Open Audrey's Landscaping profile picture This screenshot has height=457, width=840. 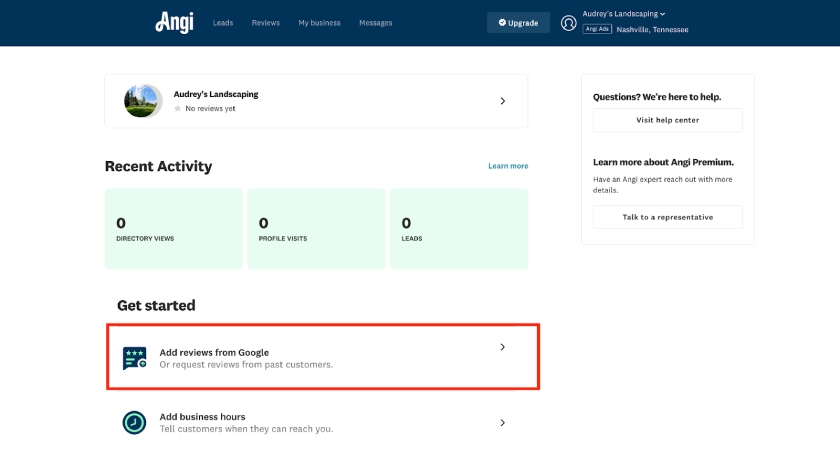coord(143,101)
